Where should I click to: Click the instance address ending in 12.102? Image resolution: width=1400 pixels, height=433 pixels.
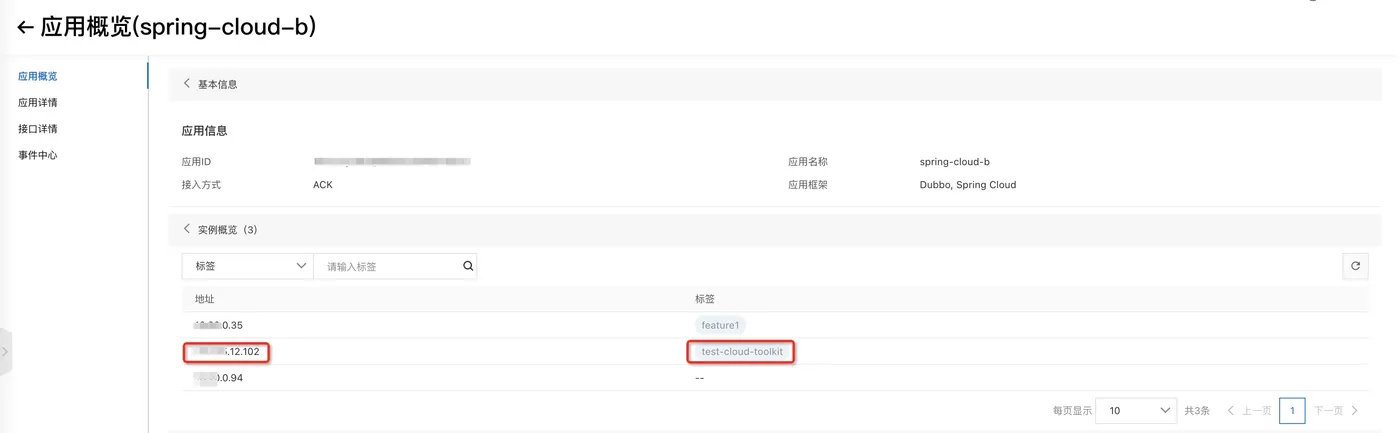pos(227,352)
